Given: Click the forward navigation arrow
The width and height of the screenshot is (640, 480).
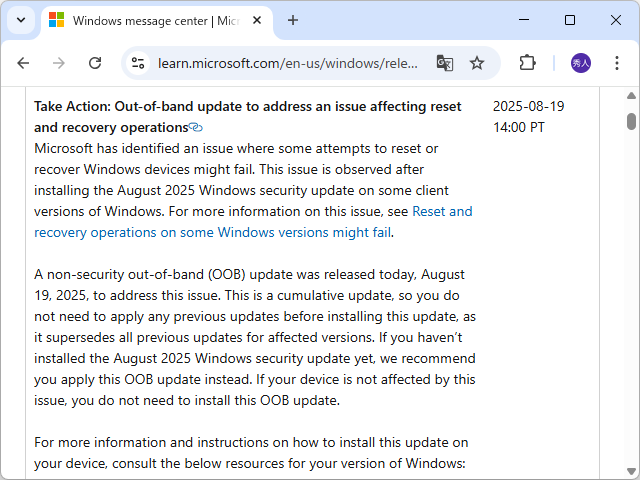Looking at the screenshot, I should click(x=59, y=63).
